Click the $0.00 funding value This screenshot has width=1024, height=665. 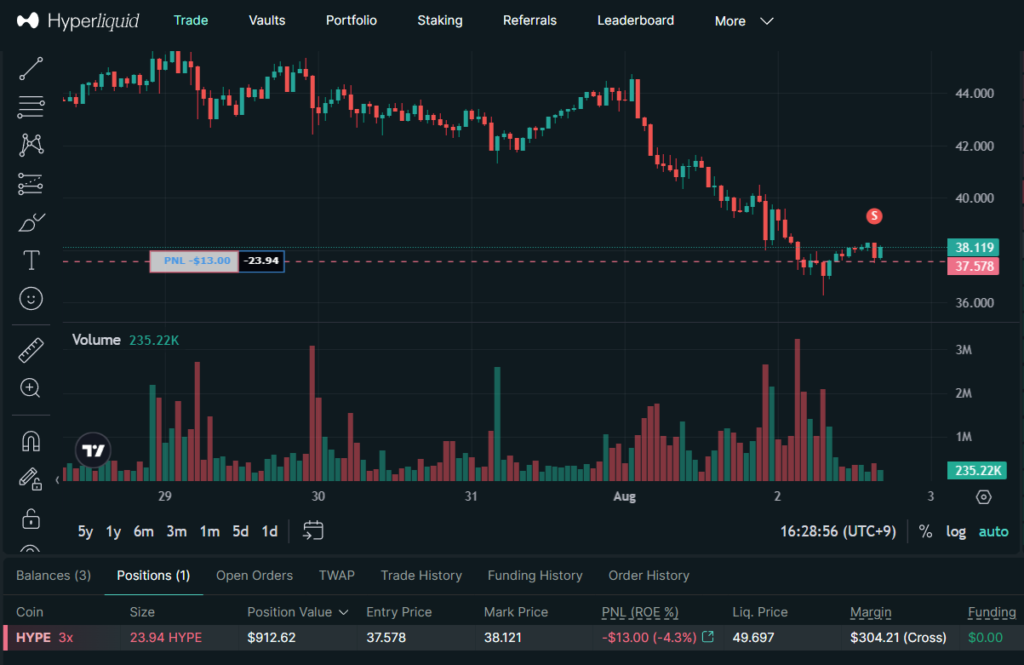point(985,638)
